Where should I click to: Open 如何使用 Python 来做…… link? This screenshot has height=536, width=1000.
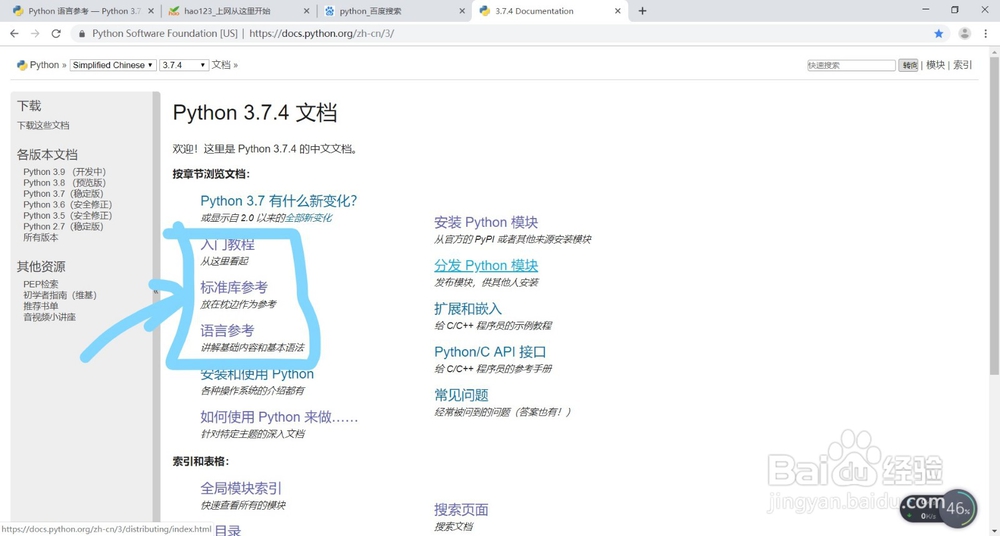click(279, 417)
